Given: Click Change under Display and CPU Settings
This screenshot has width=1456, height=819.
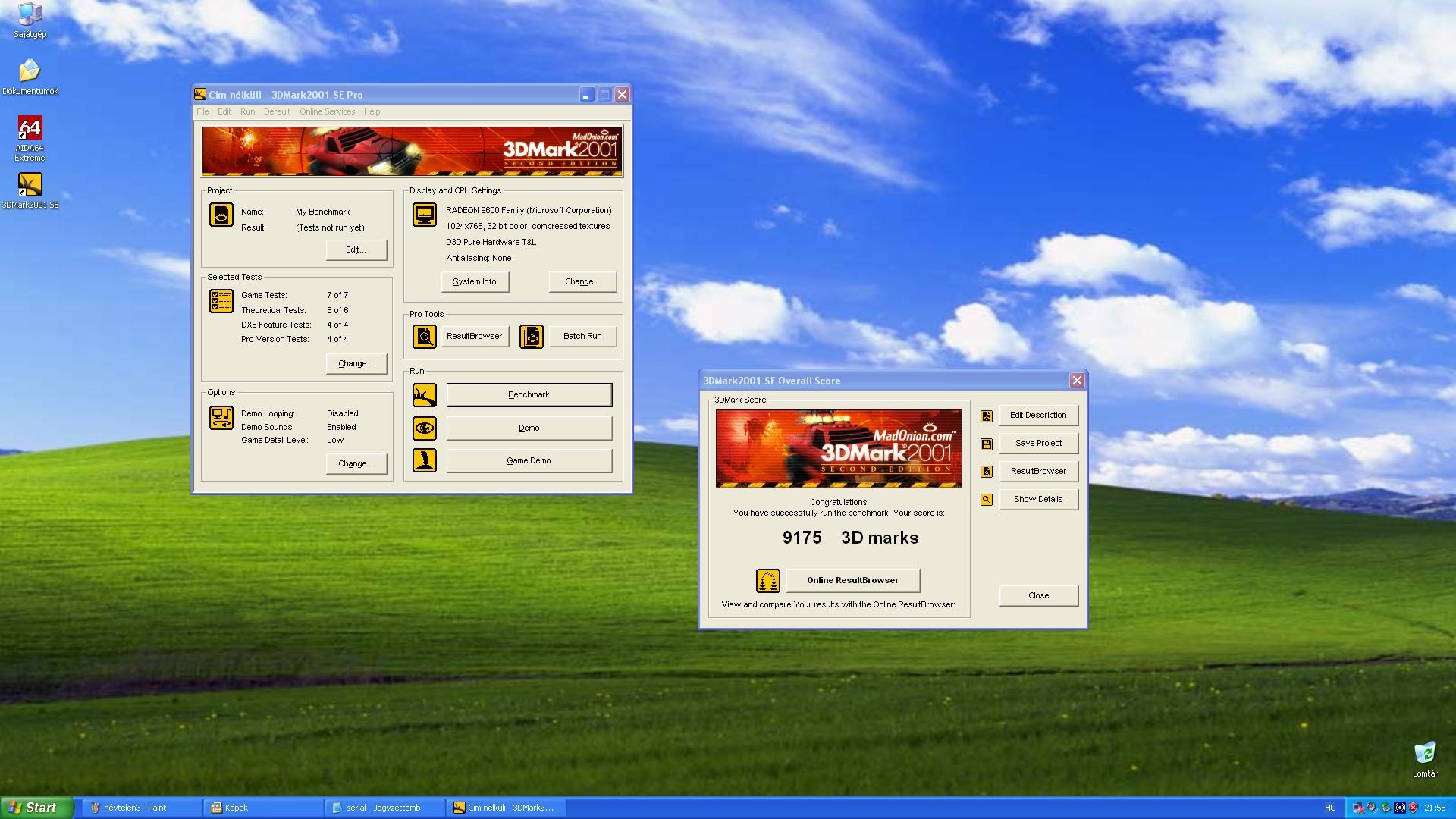Looking at the screenshot, I should pos(582,281).
